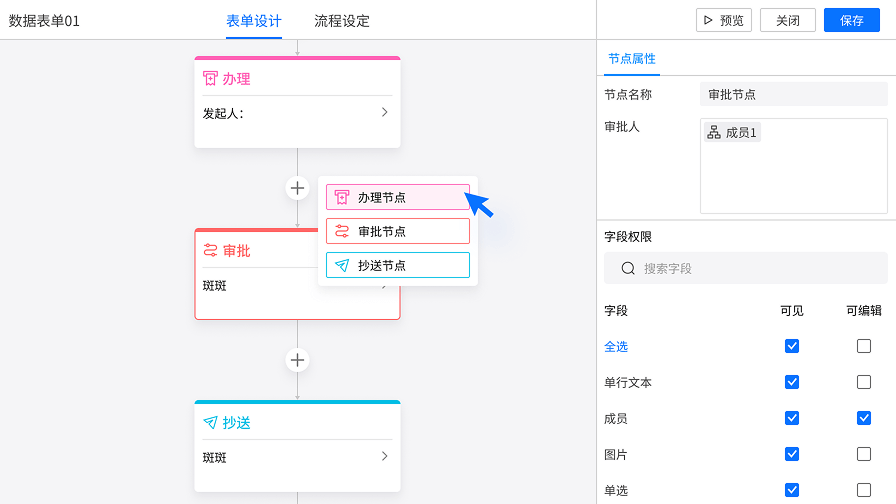Switch to 流程设定 tab
The width and height of the screenshot is (896, 504).
coord(342,21)
